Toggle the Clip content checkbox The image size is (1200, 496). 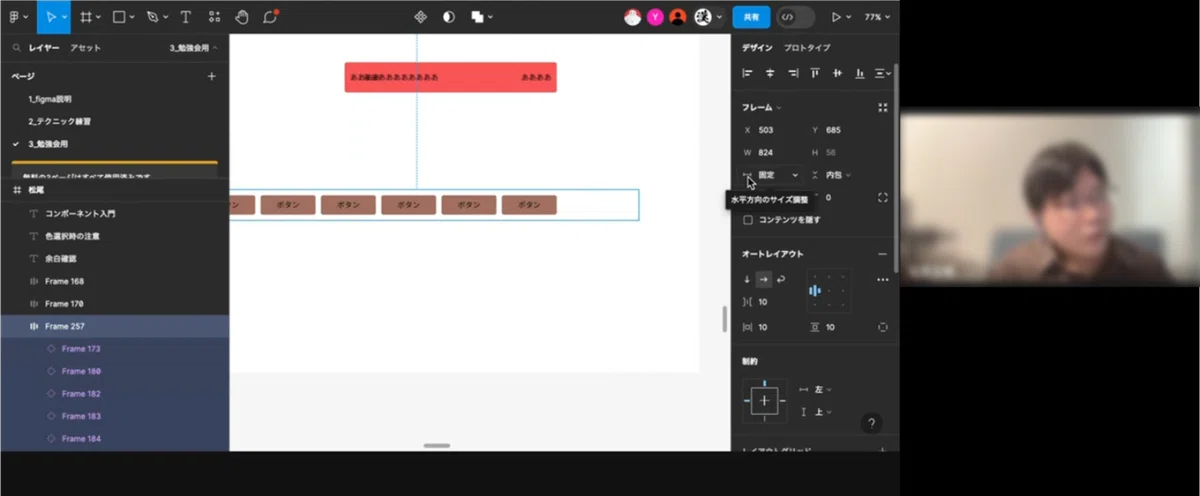[x=748, y=220]
